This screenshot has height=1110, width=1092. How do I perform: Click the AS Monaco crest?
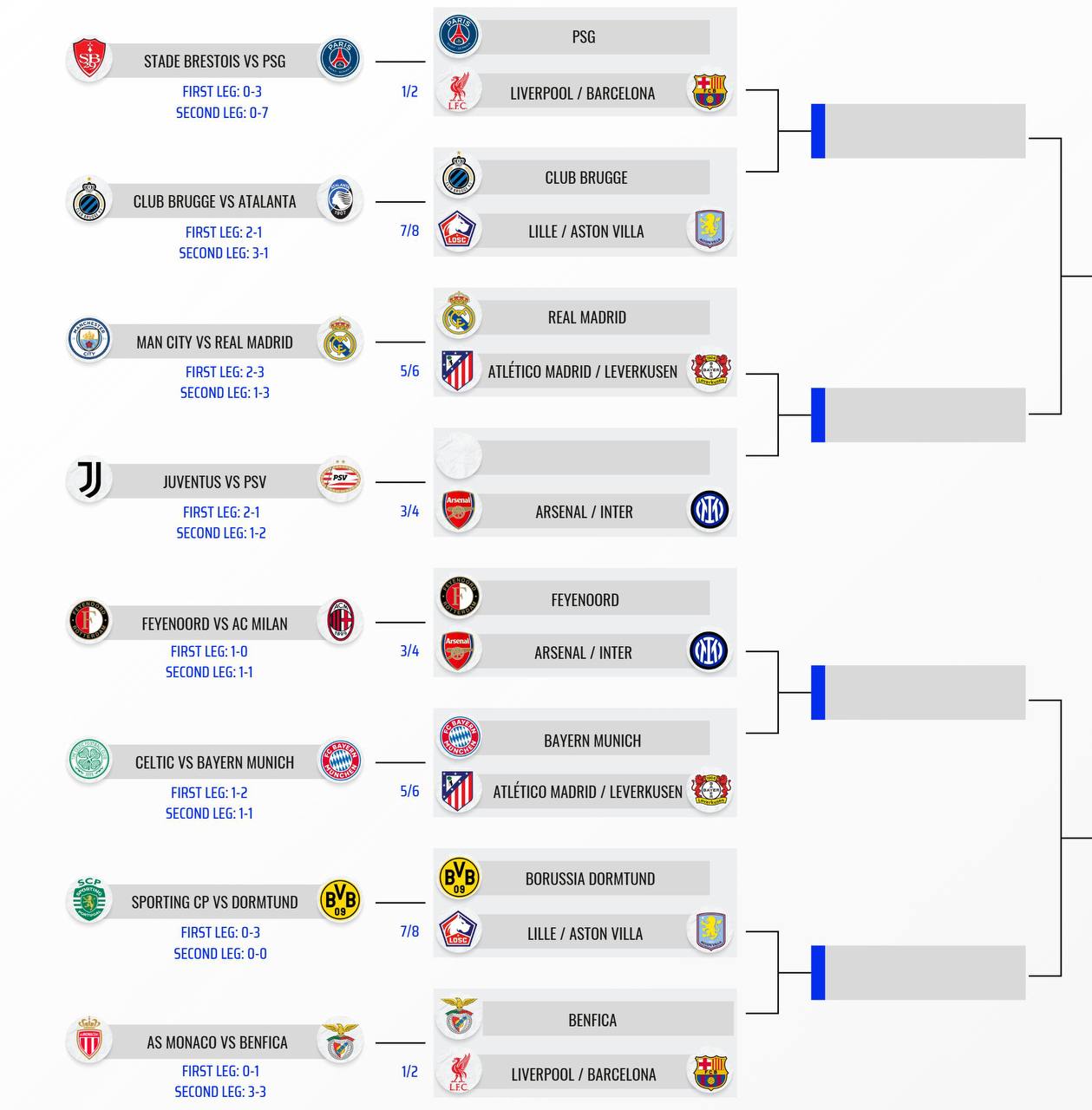88,1041
